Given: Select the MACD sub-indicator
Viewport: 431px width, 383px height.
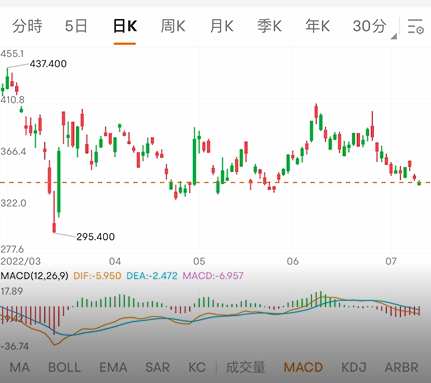Looking at the screenshot, I should coord(303,367).
